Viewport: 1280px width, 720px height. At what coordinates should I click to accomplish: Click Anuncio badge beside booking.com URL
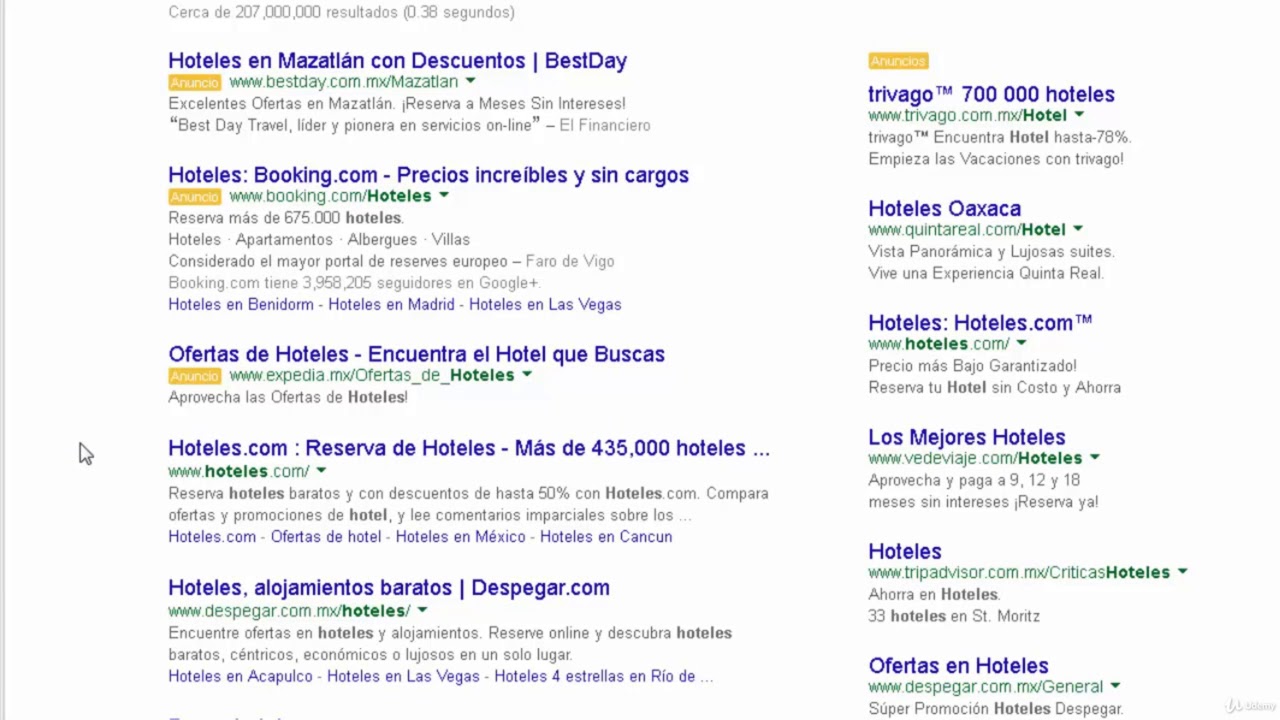tap(194, 197)
